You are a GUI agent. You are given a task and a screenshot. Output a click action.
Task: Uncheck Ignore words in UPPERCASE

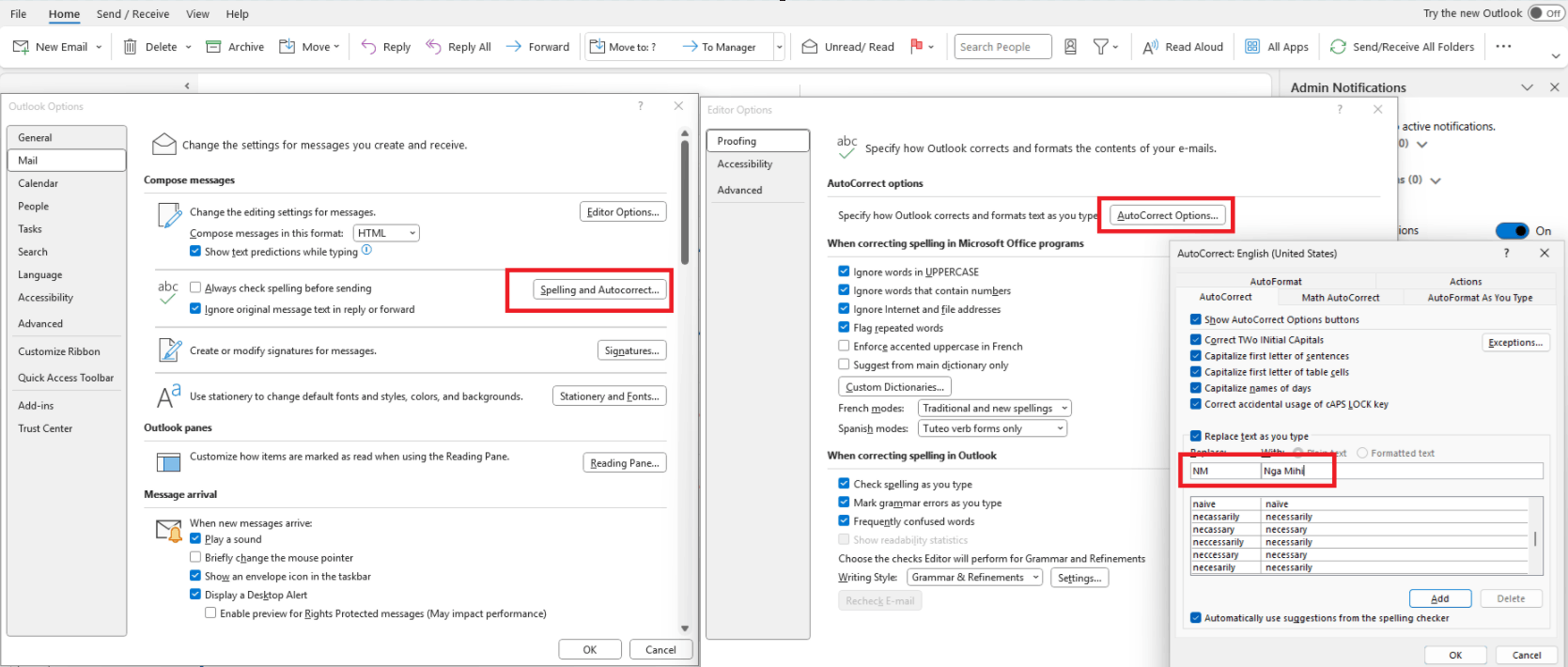844,271
